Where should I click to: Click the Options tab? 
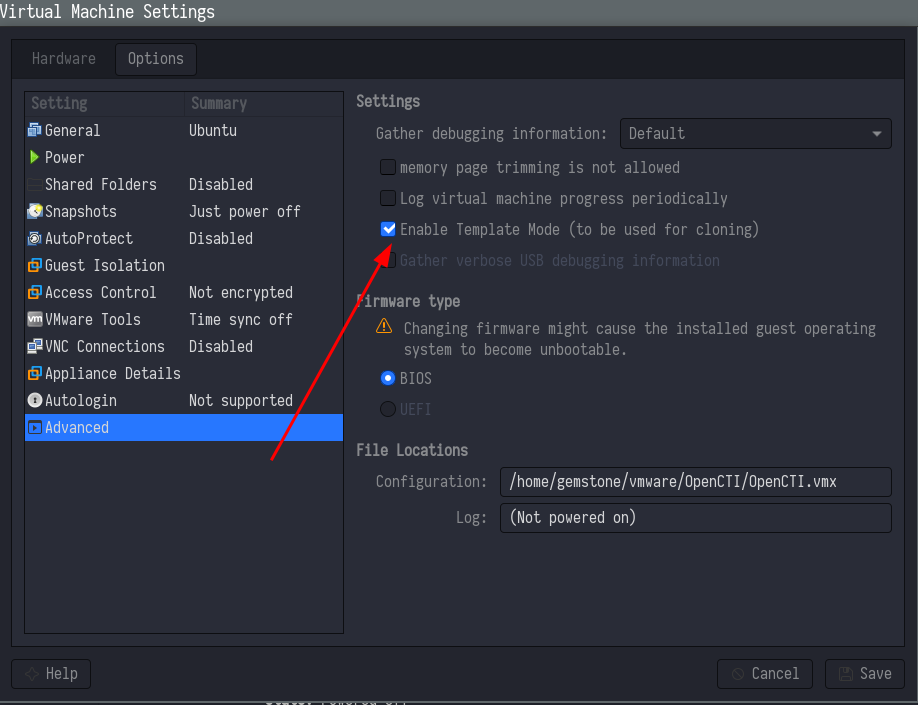tap(155, 59)
